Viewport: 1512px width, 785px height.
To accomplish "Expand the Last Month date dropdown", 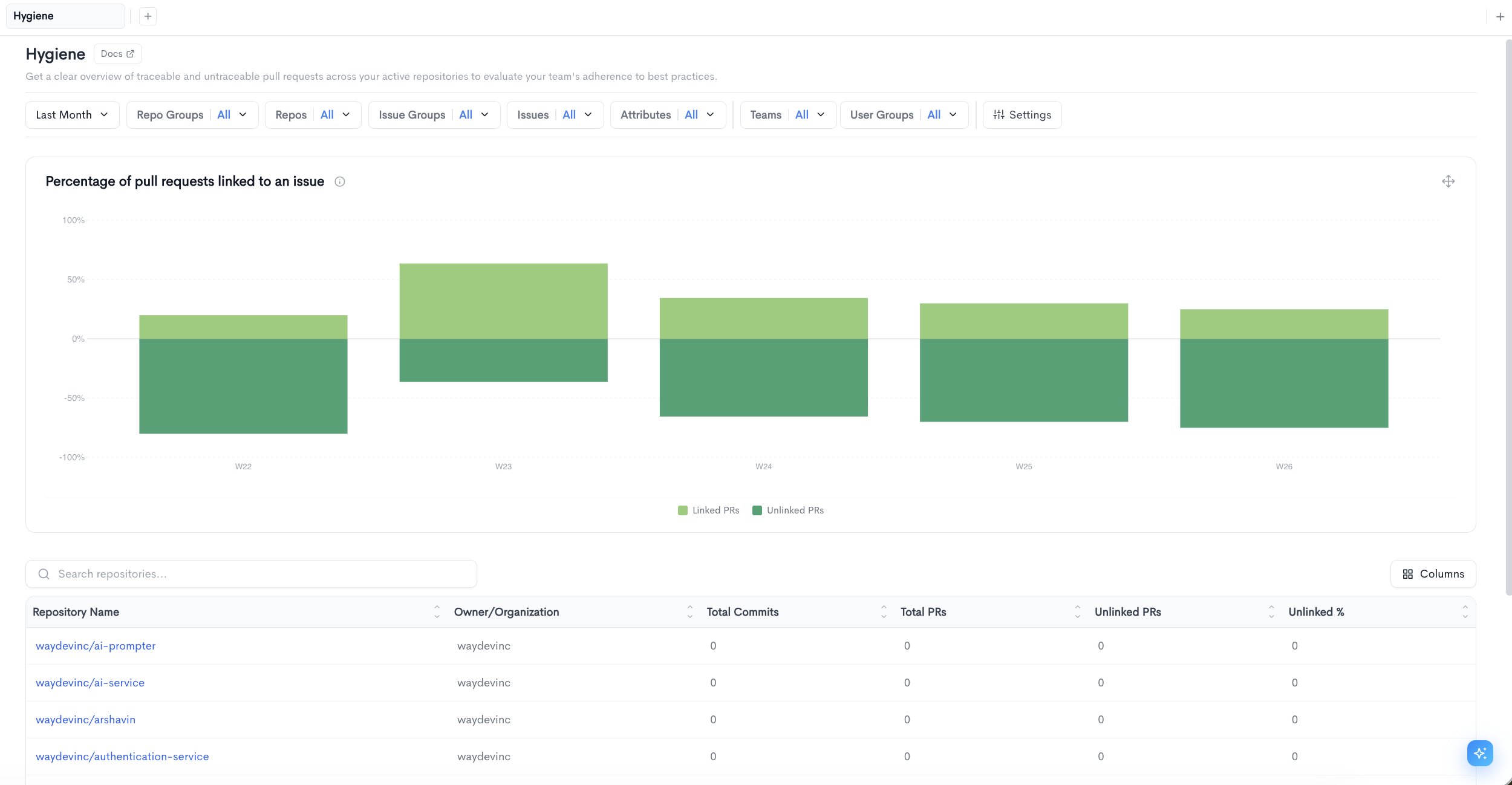I will 73,115.
